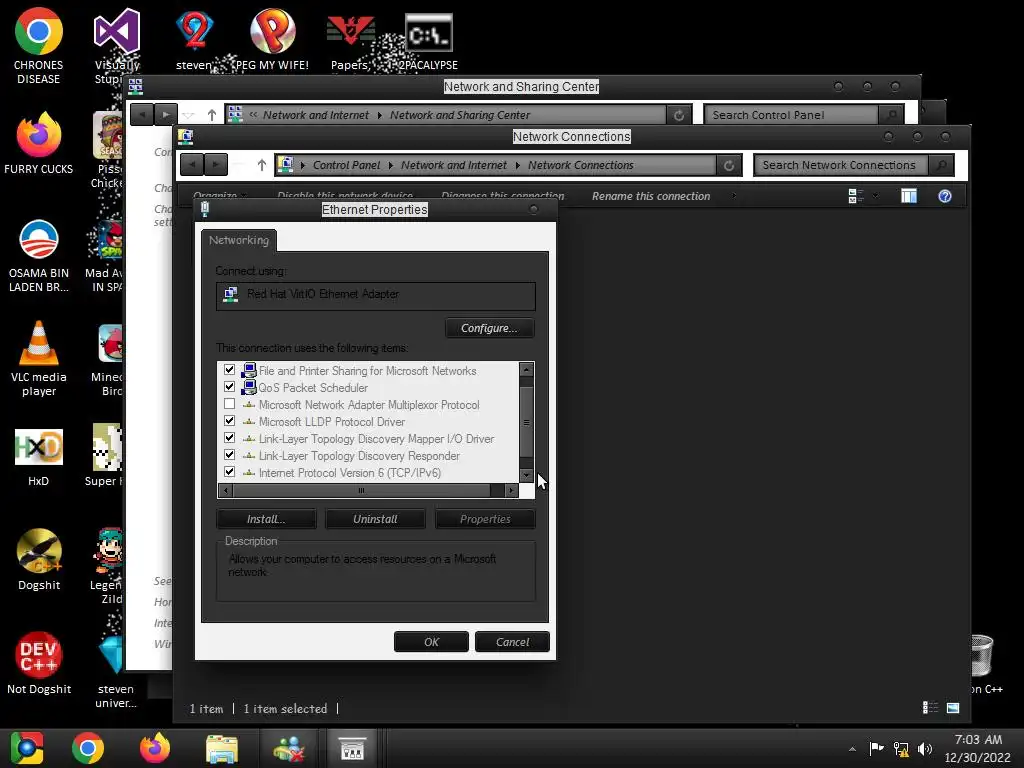Click Search Control Panel box in Sharing Center
1024x768 pixels.
(792, 115)
